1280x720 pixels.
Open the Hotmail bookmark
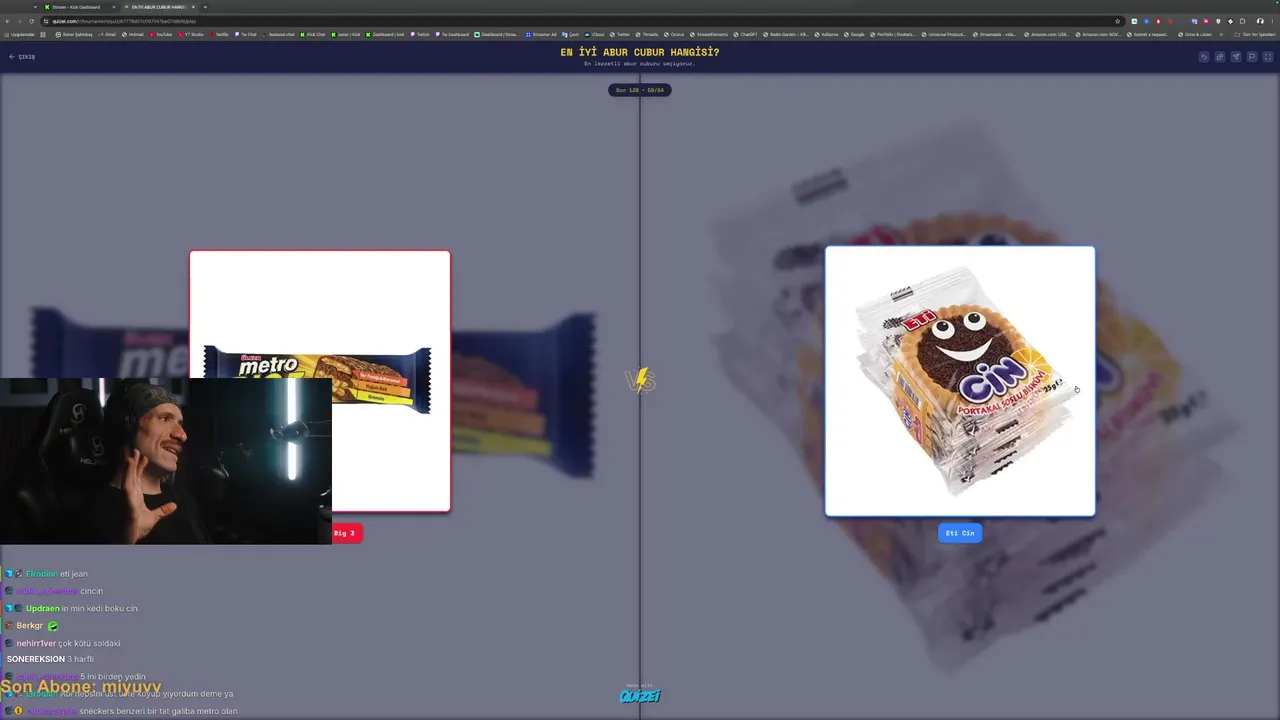133,34
